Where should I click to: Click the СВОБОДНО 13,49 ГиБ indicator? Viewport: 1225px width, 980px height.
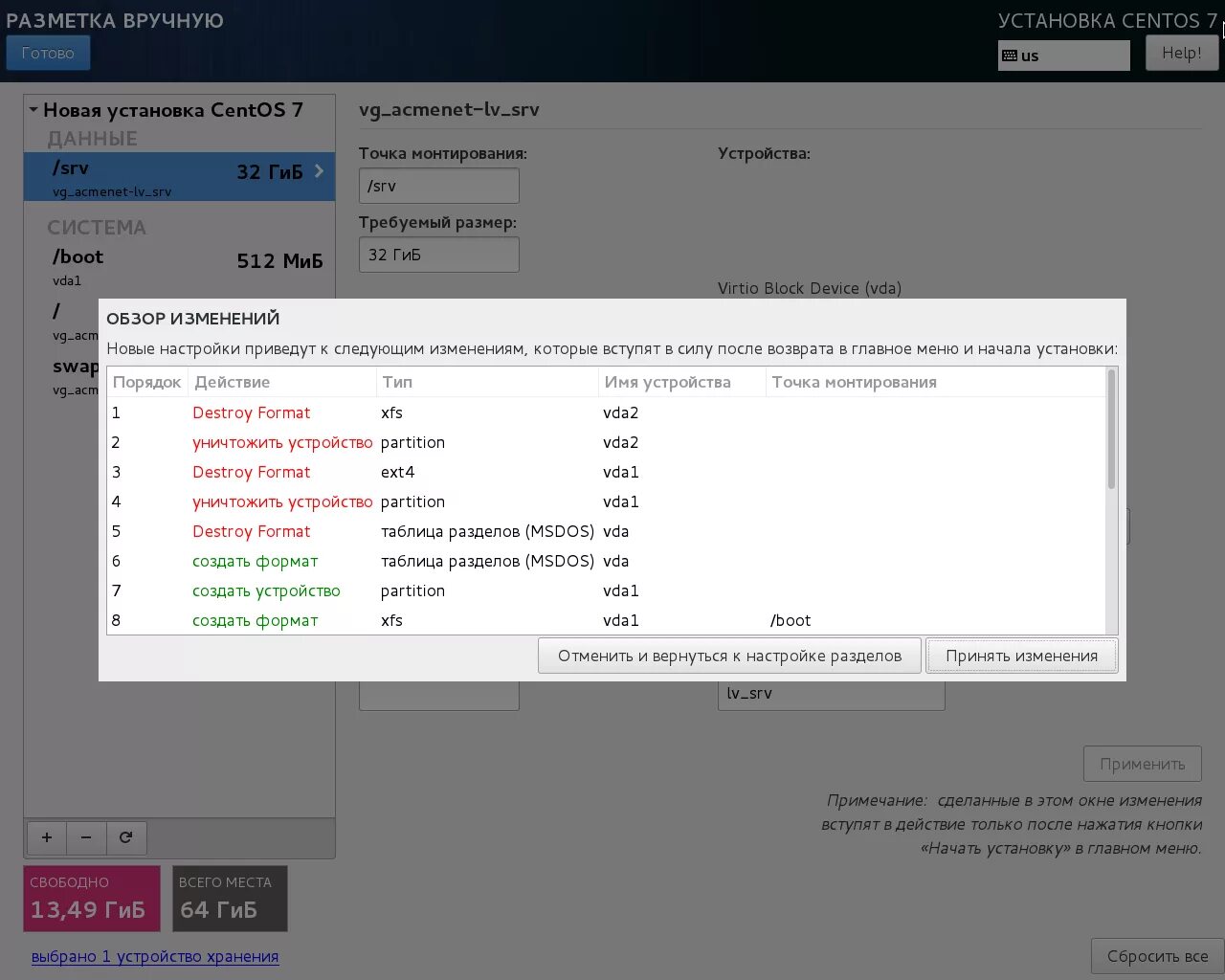92,899
